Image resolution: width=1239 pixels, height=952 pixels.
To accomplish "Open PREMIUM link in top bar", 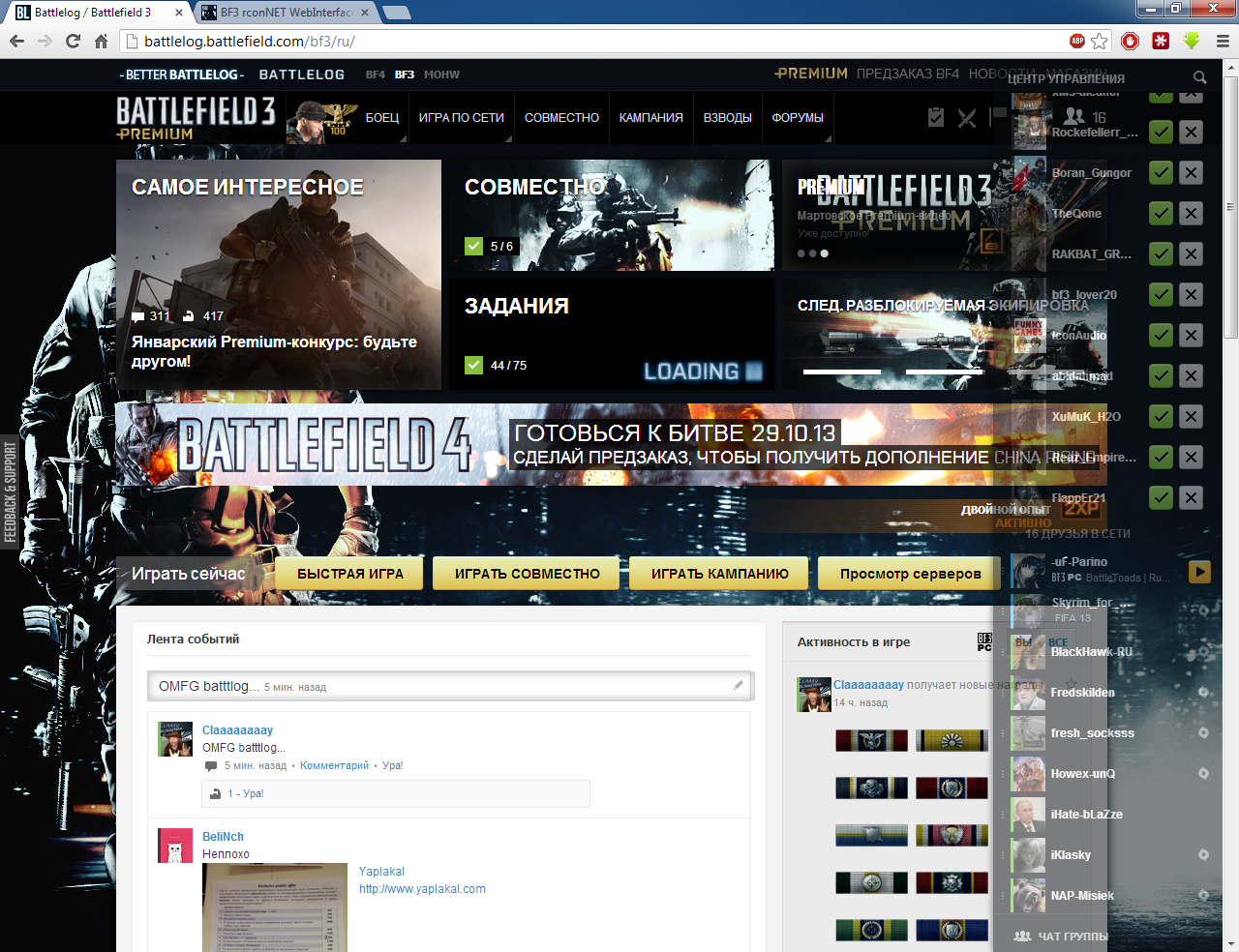I will 811,74.
